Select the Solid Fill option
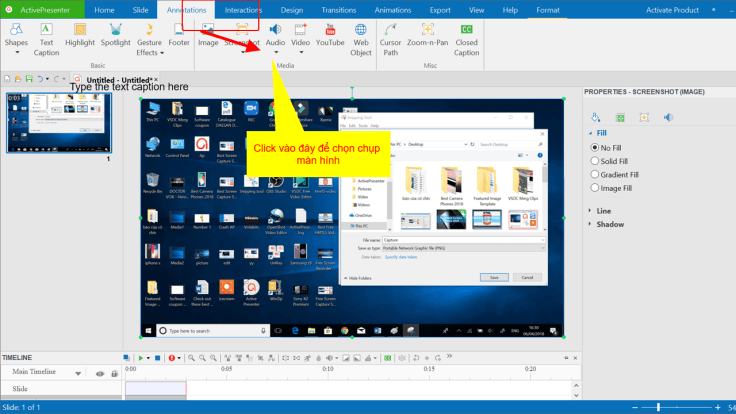The image size is (736, 414). coord(609,161)
